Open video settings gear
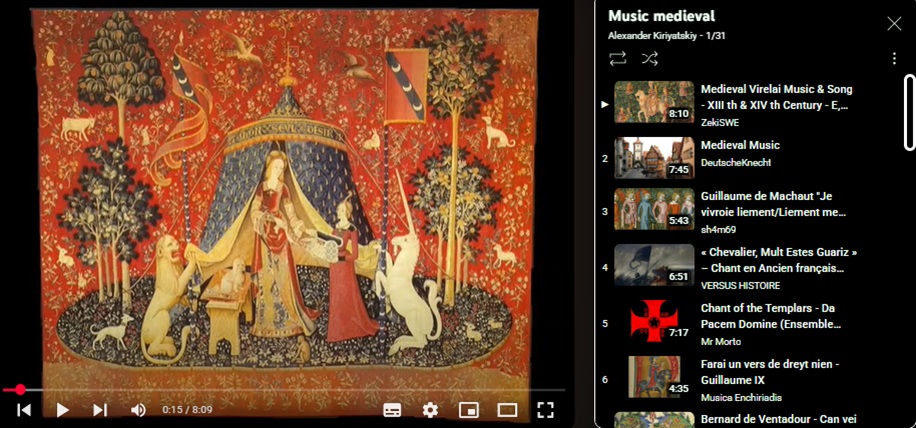 click(x=430, y=409)
